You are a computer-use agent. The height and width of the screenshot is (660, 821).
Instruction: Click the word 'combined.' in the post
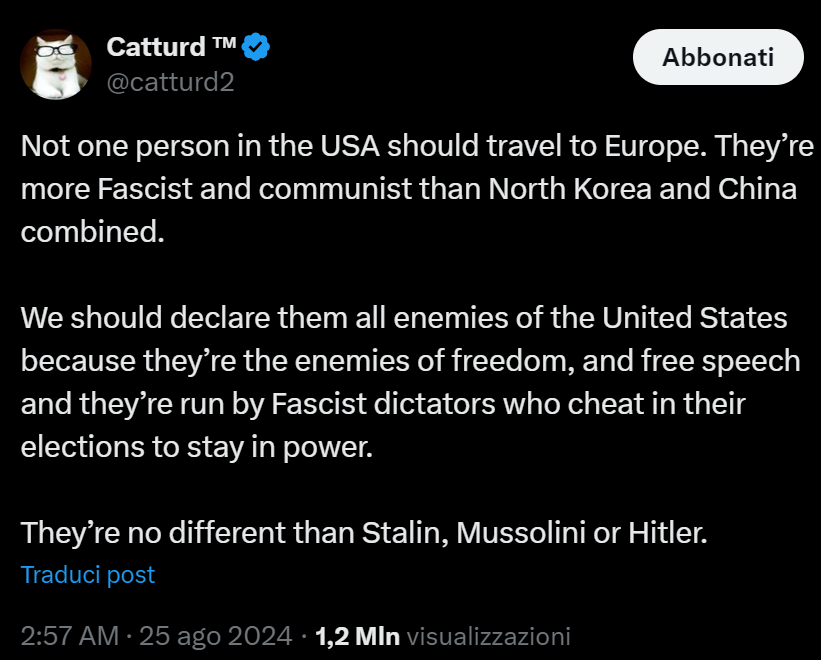click(x=91, y=232)
